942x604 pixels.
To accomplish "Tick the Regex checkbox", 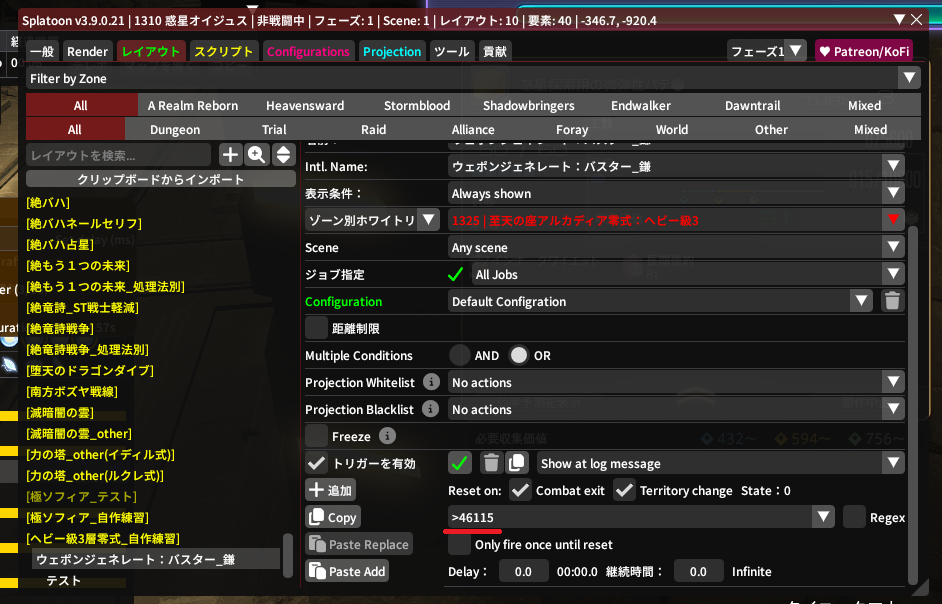I will click(x=854, y=517).
